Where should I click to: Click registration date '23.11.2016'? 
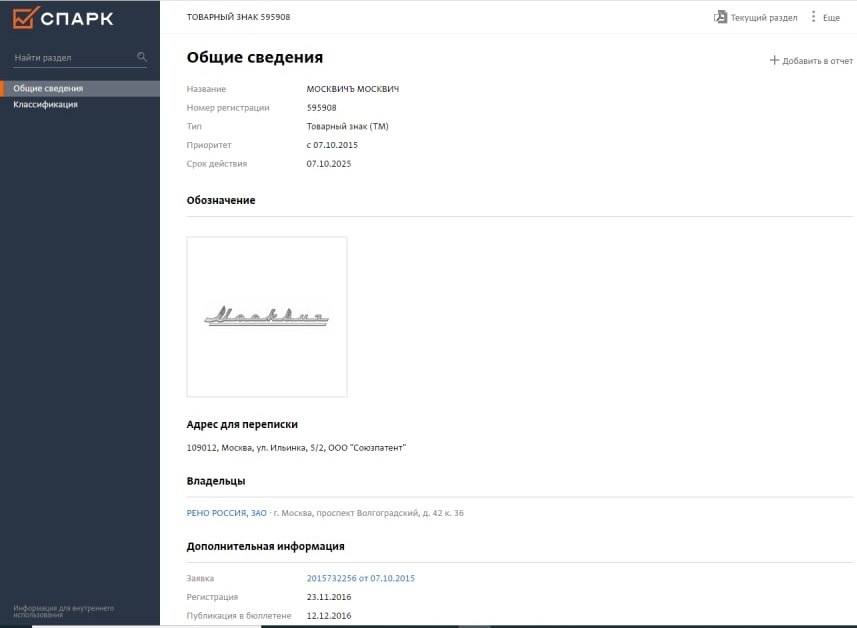pos(328,597)
